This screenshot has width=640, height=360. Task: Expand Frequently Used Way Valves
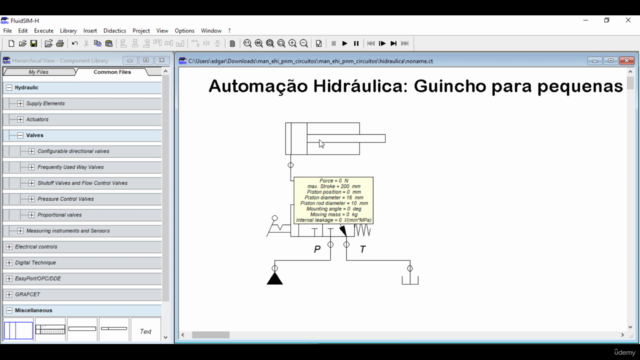tap(31, 167)
